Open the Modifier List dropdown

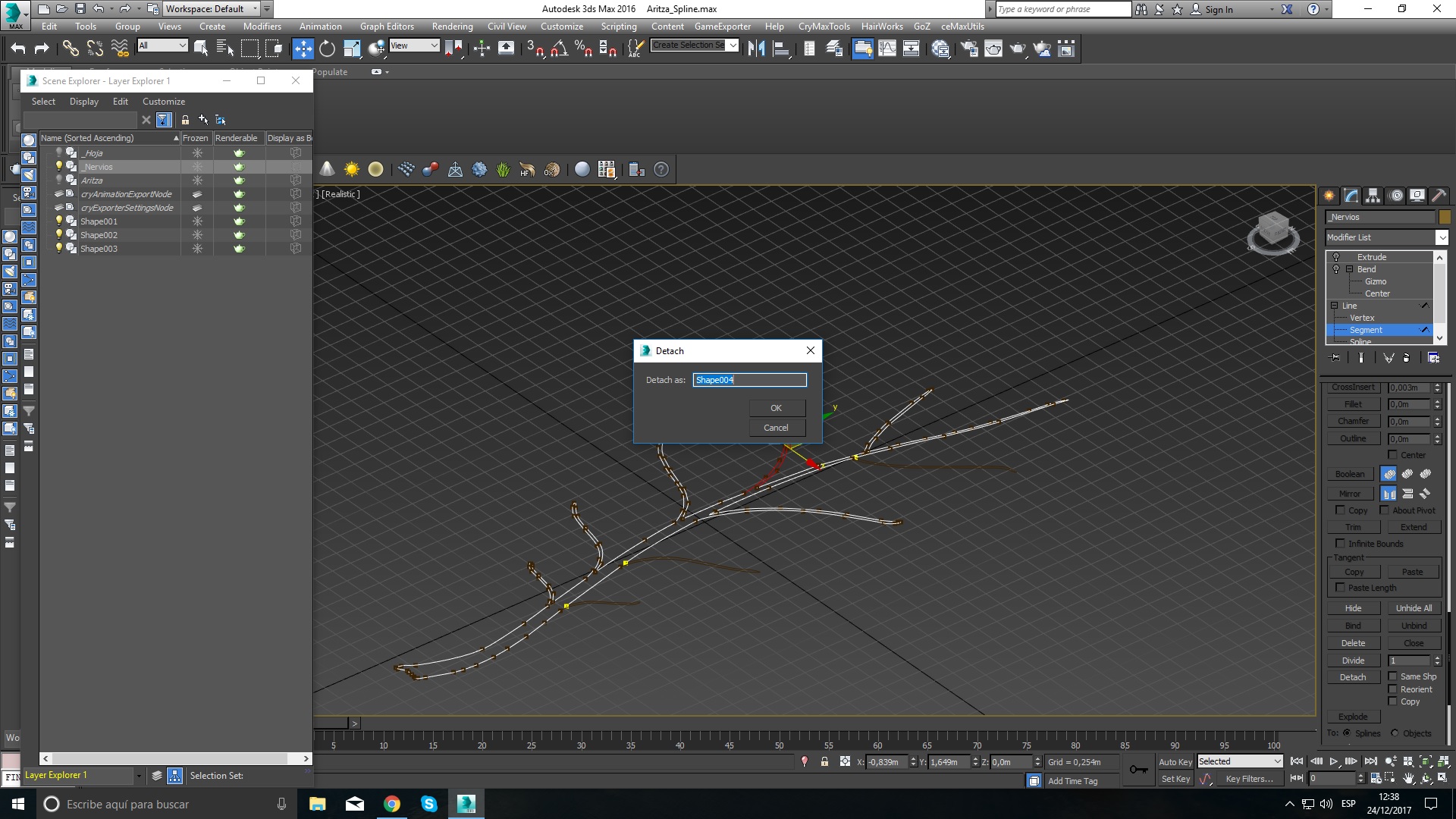1442,237
